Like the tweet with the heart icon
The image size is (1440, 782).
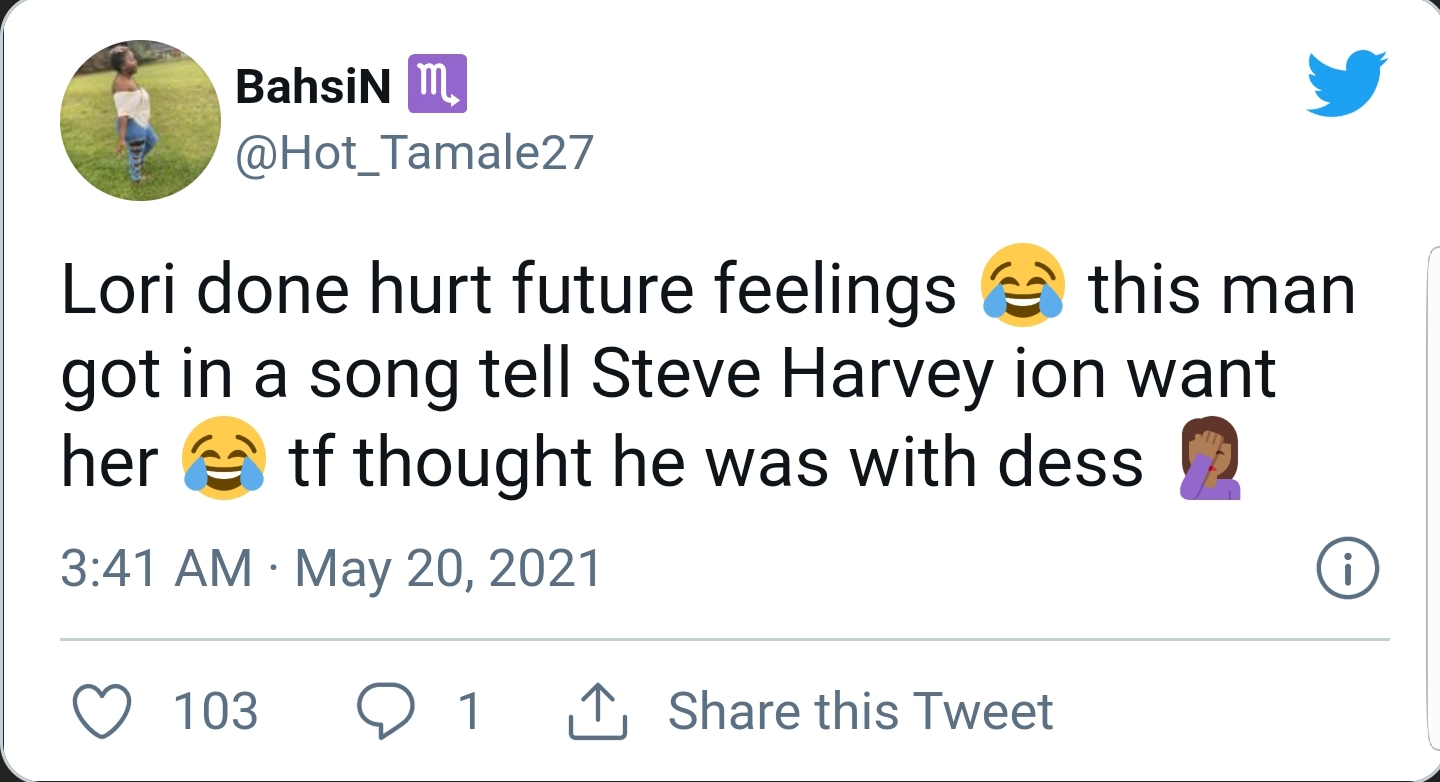point(104,711)
